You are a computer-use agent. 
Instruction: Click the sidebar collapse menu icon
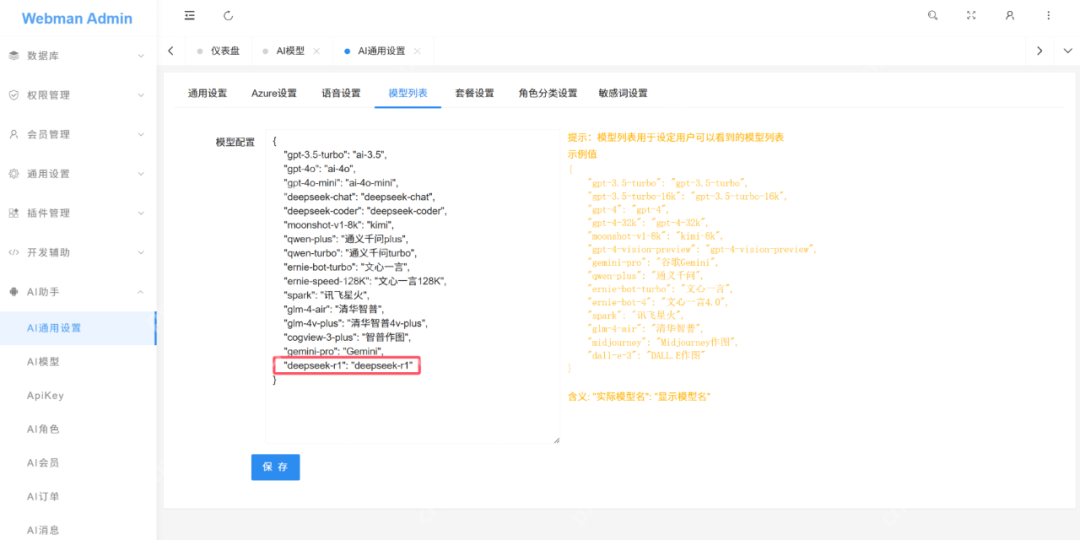pyautogui.click(x=190, y=16)
